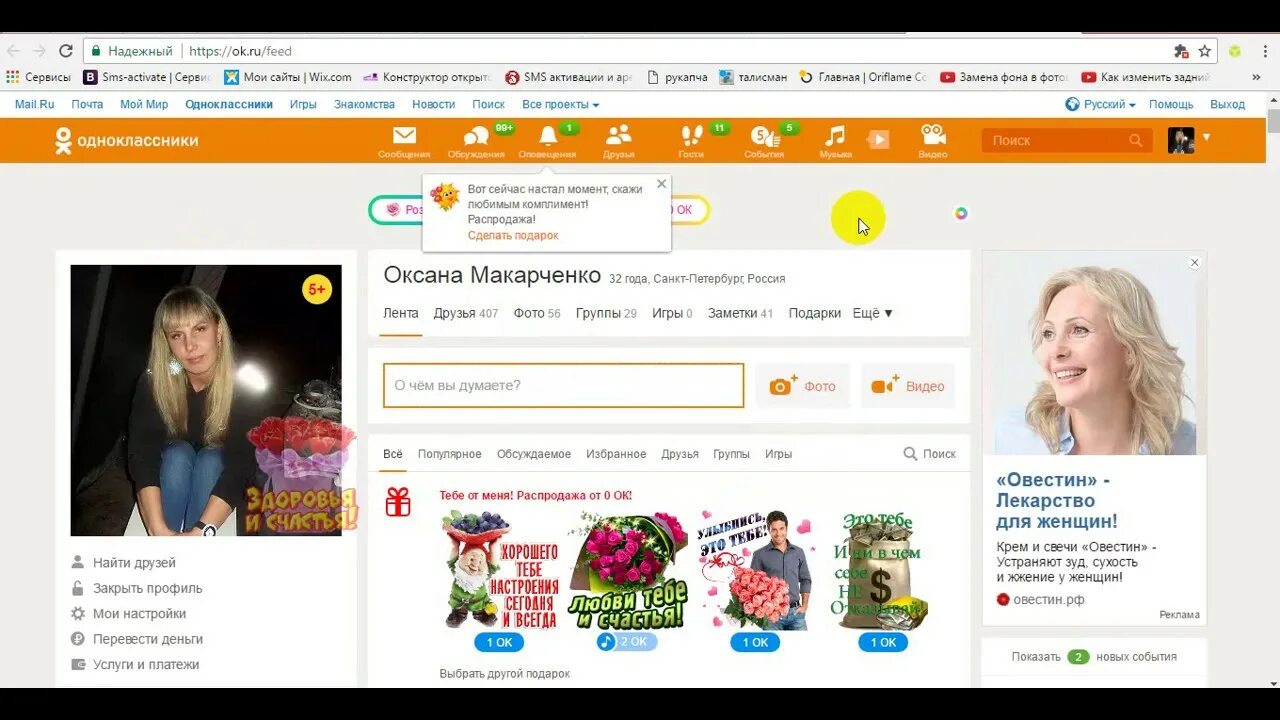
Task: Click the gear icon beside Мои настройки
Action: 78,613
